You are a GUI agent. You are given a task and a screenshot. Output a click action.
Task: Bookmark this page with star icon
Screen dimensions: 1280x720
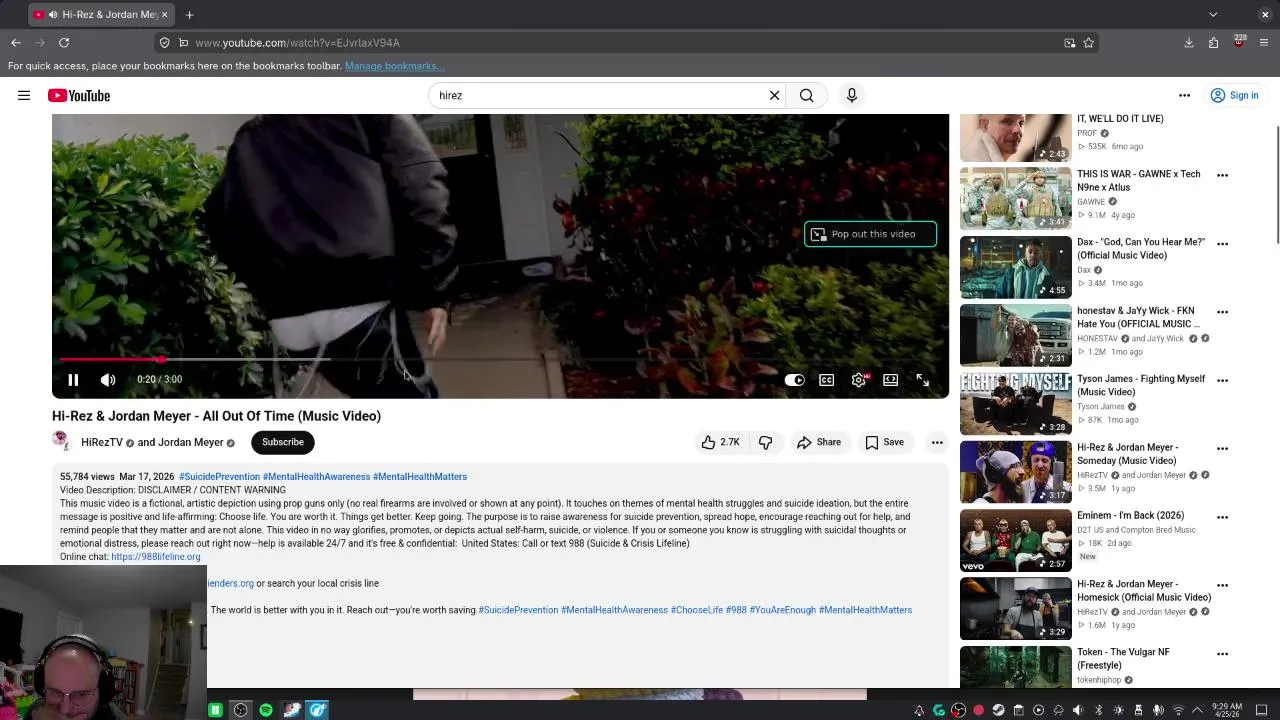pyautogui.click(x=1089, y=43)
